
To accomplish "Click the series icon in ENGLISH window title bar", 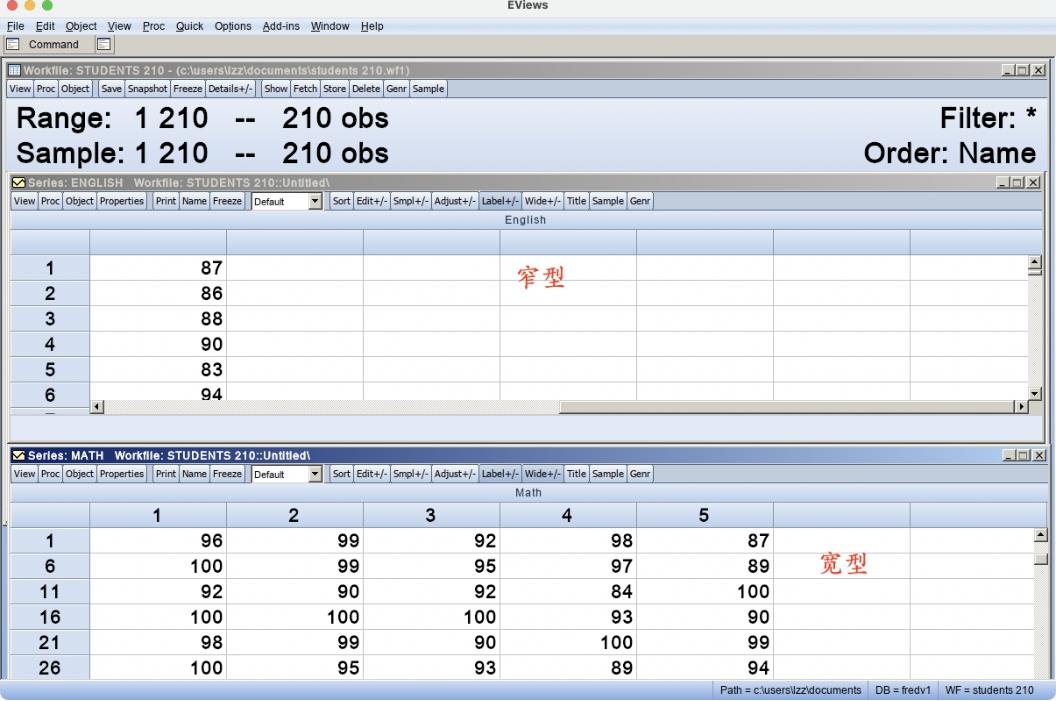I will tap(18, 183).
